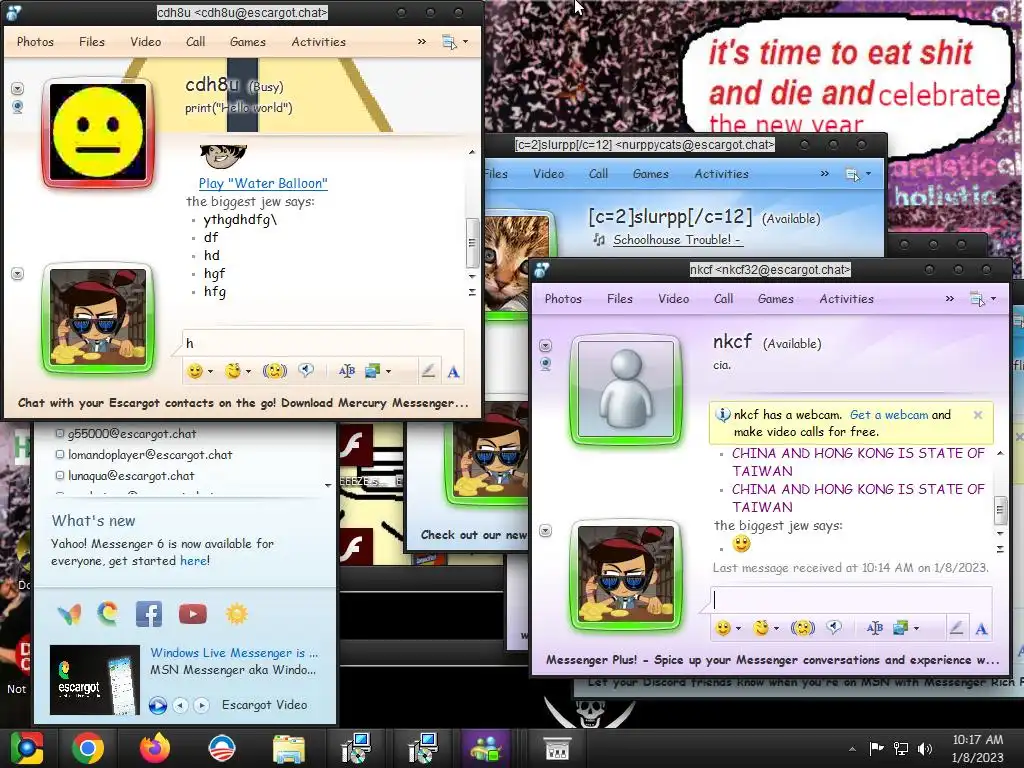
Task: Go to next Escargot Video item
Action: [x=202, y=705]
